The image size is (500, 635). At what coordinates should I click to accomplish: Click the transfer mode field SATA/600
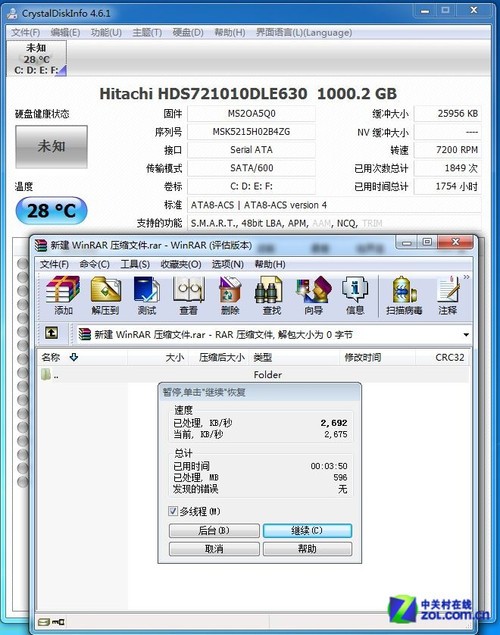click(251, 168)
